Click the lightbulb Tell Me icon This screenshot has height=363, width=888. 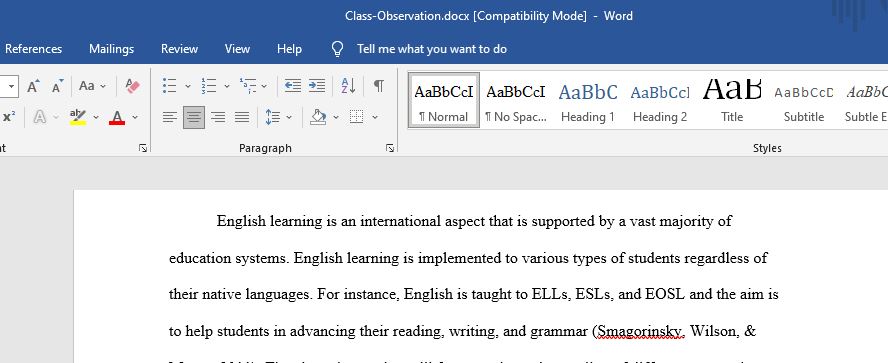pos(338,49)
